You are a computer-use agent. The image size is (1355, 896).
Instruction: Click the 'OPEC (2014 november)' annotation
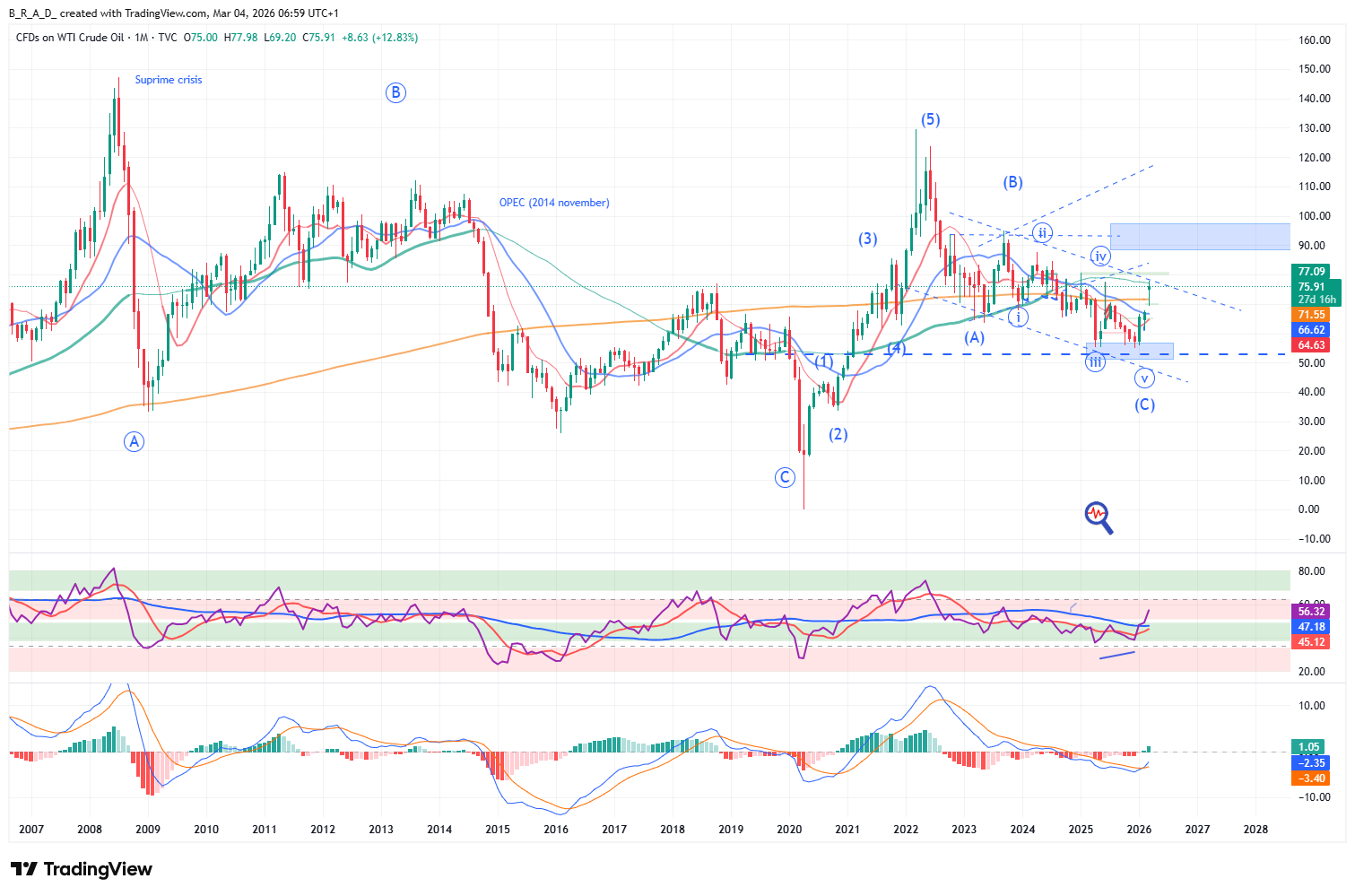[x=554, y=203]
